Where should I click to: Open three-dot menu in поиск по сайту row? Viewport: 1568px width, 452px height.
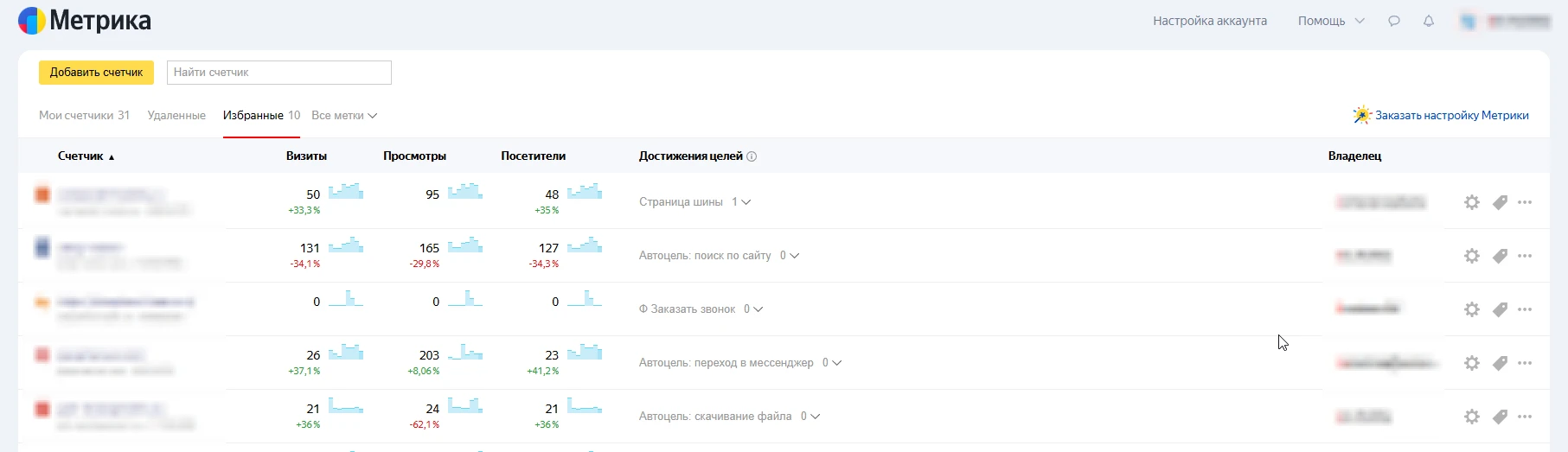(1525, 256)
